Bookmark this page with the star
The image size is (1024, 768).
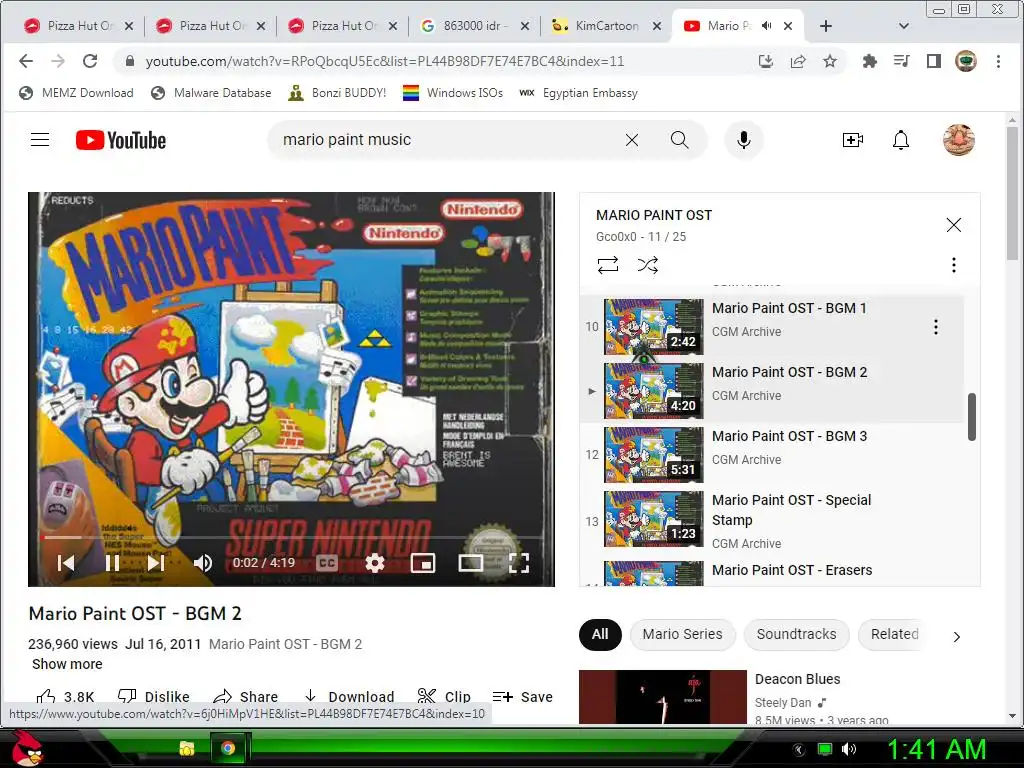pyautogui.click(x=829, y=61)
